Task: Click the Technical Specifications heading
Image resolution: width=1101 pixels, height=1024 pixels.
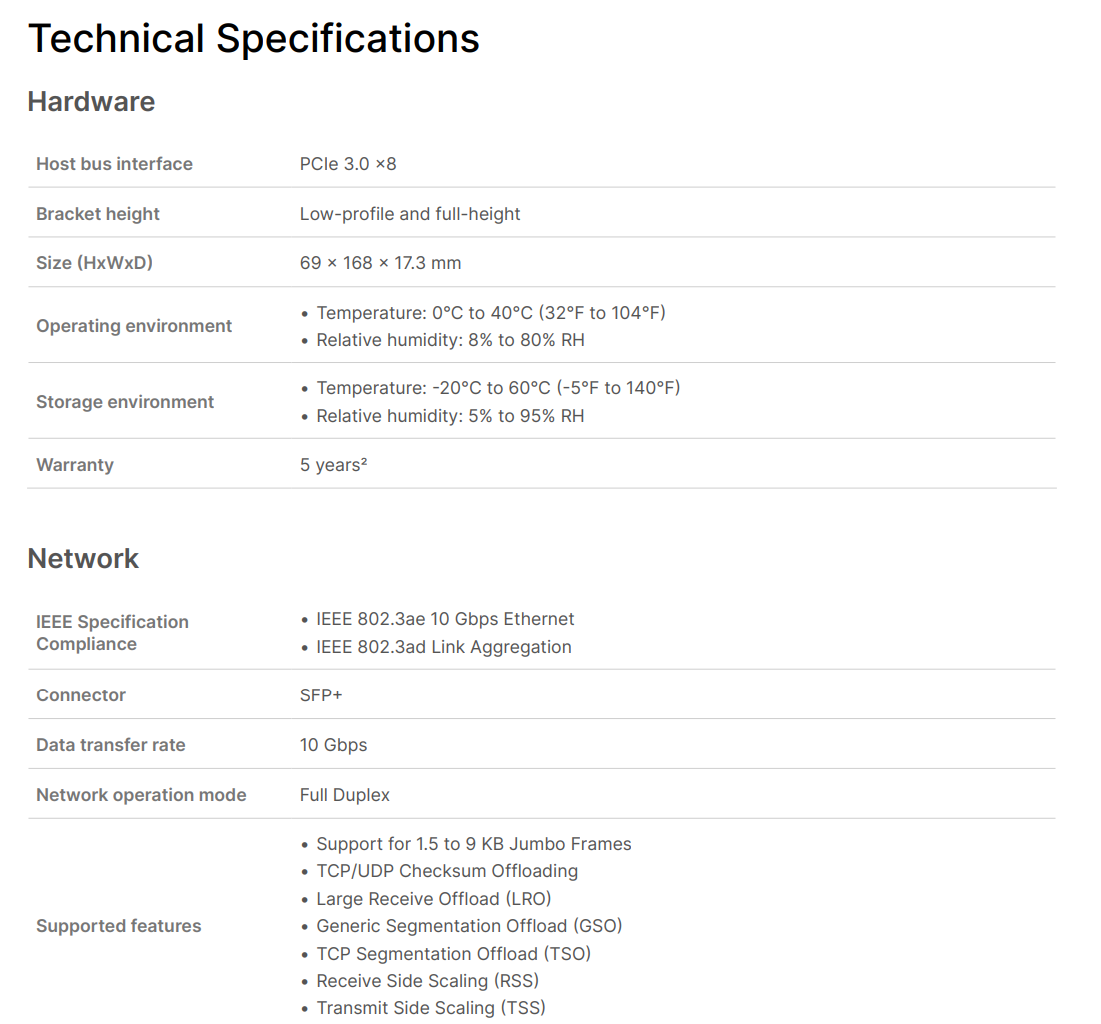Action: click(253, 39)
